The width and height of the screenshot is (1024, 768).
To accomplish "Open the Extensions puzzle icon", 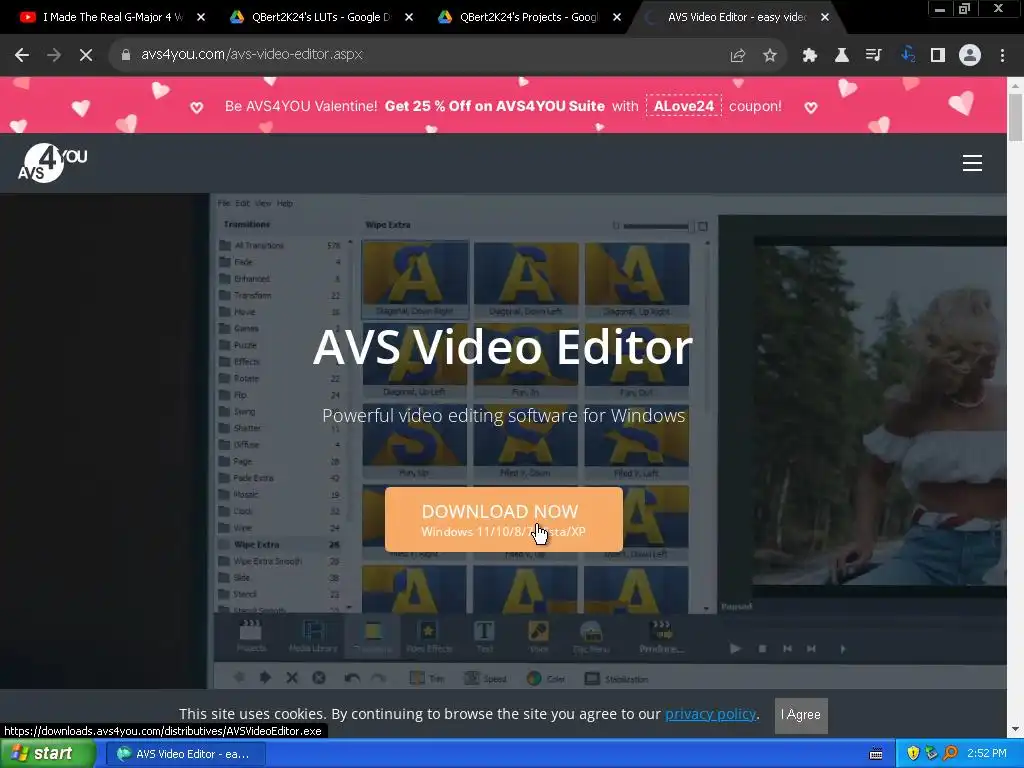I will click(x=810, y=55).
